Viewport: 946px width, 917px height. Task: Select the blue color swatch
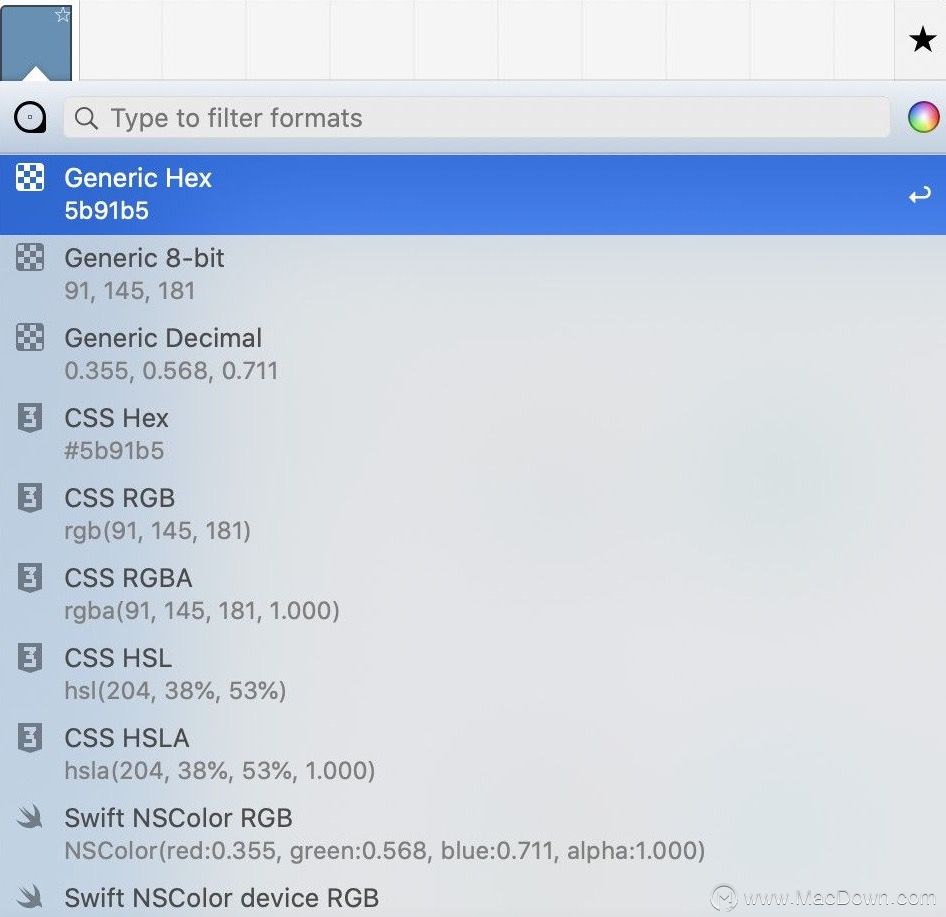pos(36,40)
